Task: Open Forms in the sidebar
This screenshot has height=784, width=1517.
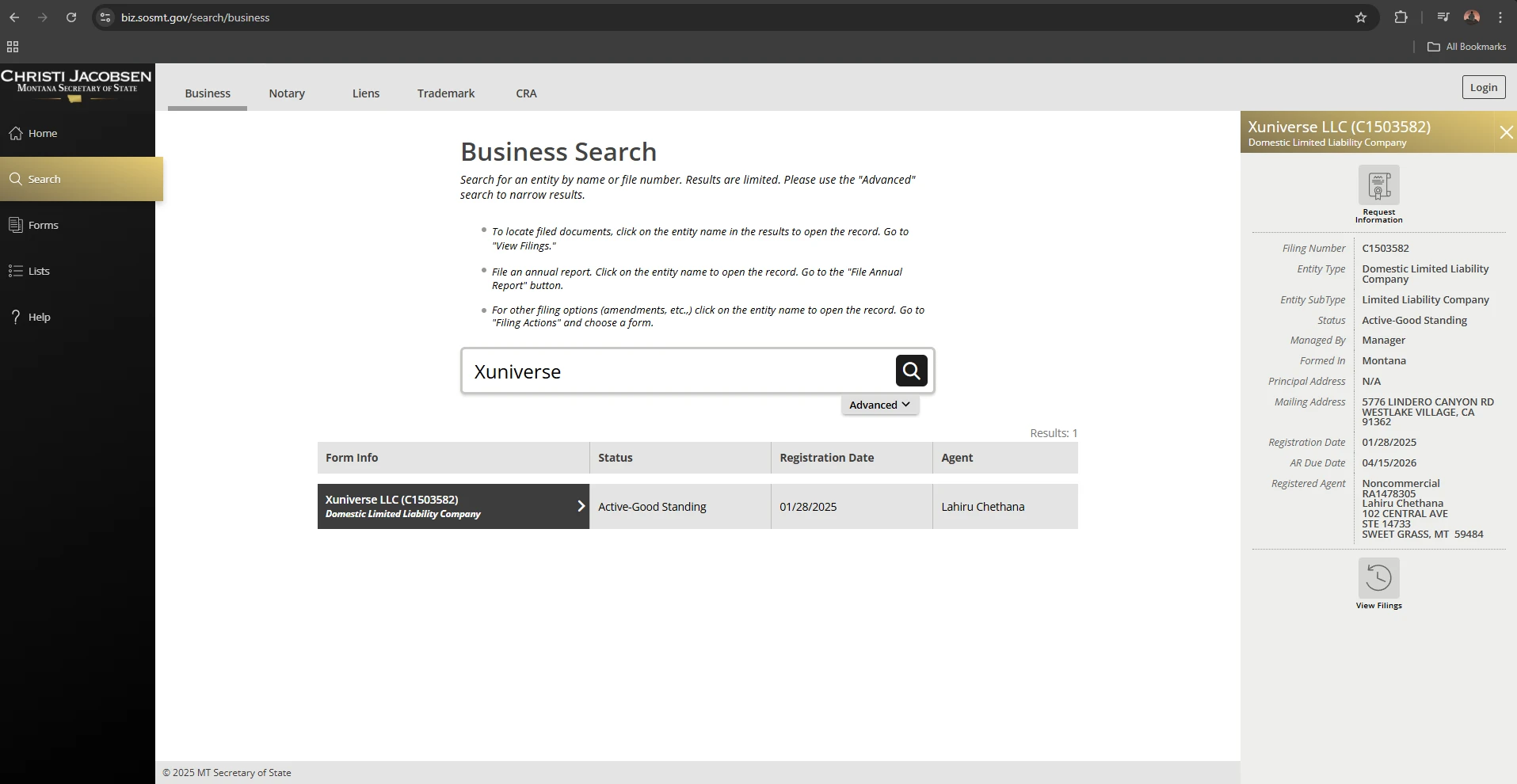Action: coord(78,225)
